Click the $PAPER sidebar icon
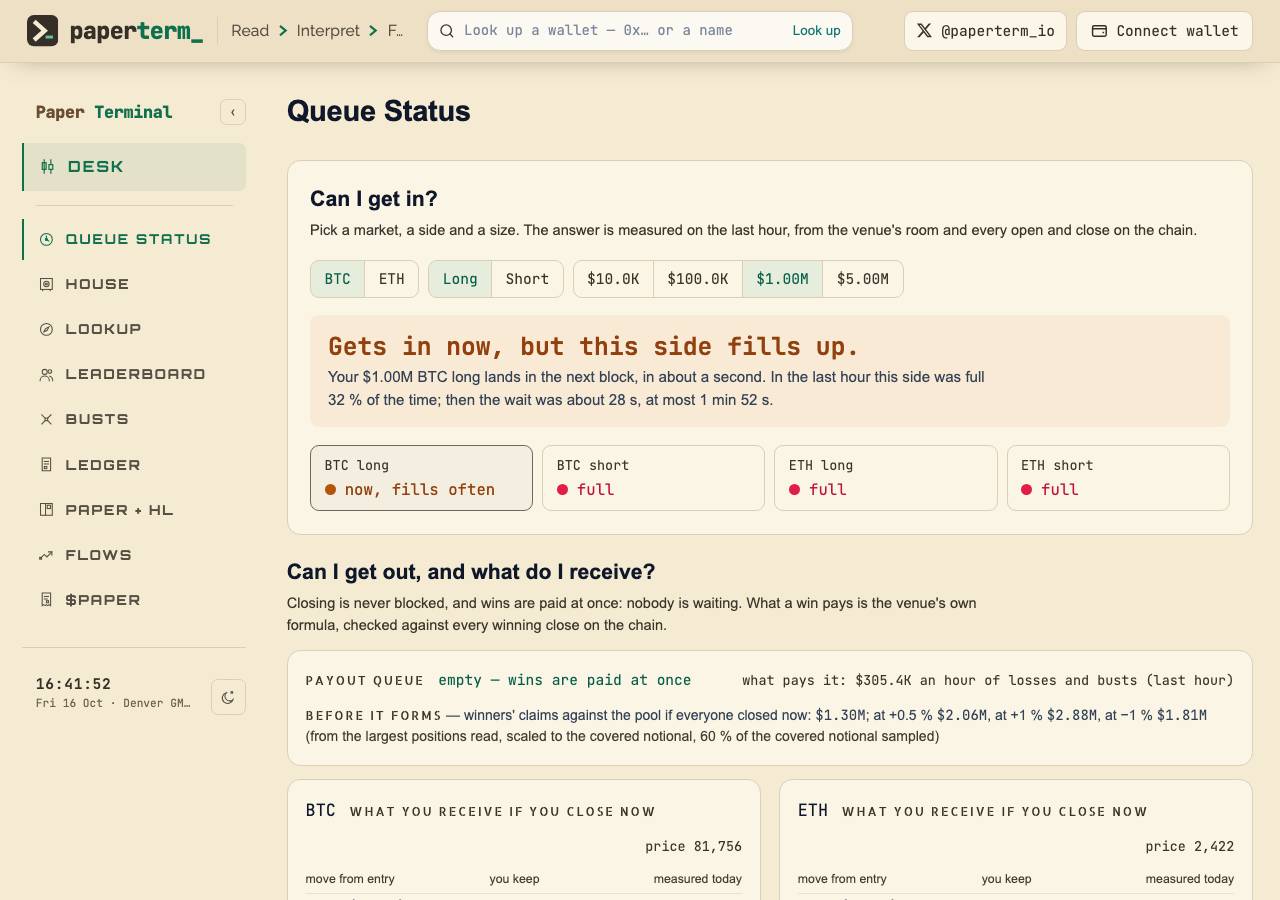This screenshot has width=1280, height=900. [46, 600]
